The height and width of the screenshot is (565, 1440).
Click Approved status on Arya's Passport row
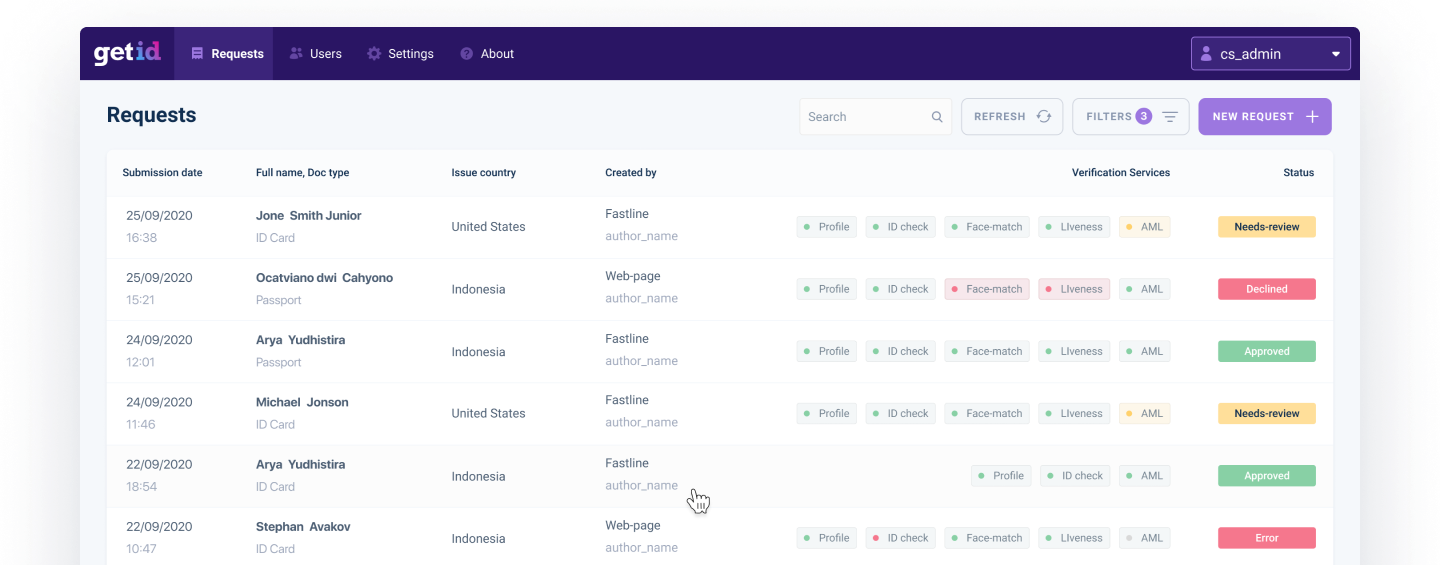point(1266,351)
